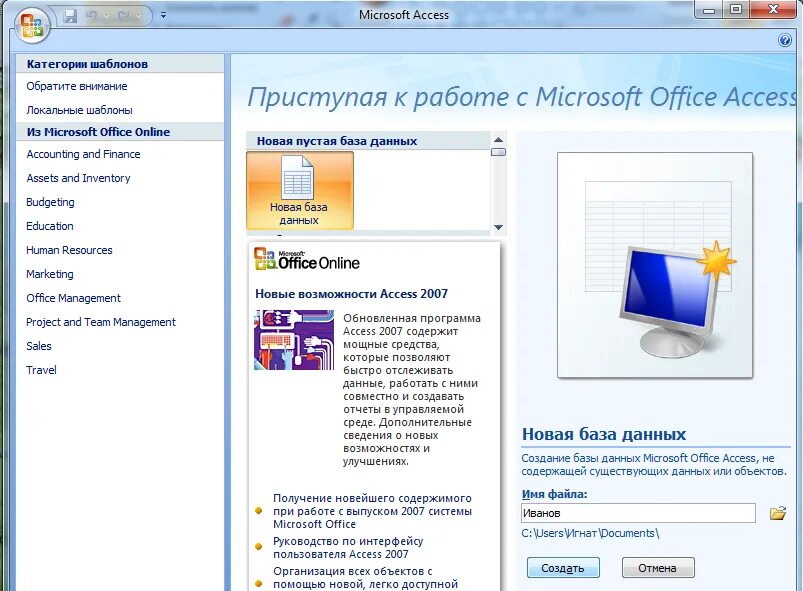Viewport: 803px width, 591px height.
Task: Click the Новые возможности Access 2007 heading
Action: pos(351,294)
